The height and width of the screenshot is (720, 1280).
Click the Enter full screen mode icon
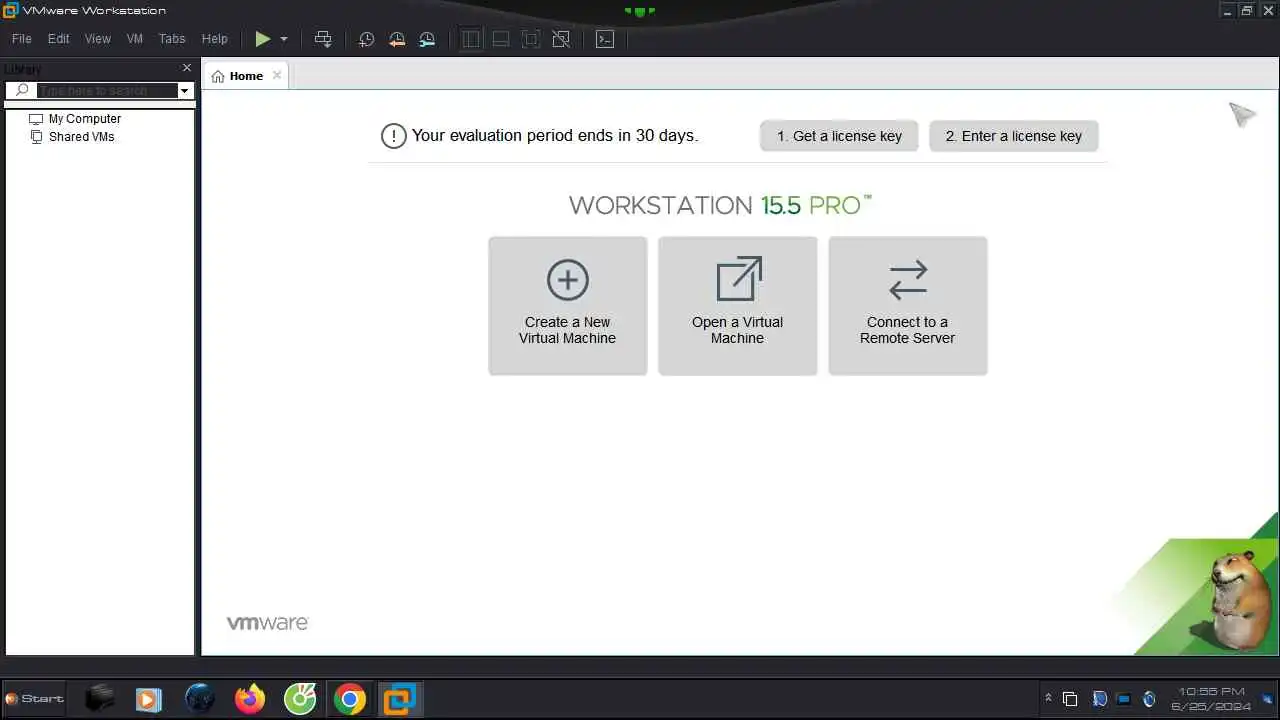pyautogui.click(x=531, y=39)
